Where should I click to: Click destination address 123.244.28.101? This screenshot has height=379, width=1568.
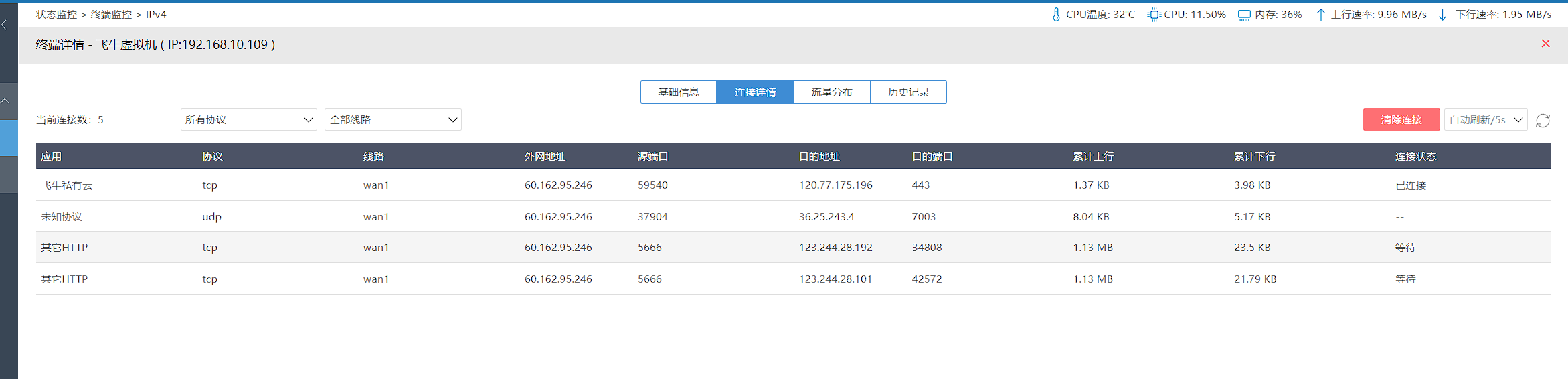tap(836, 279)
